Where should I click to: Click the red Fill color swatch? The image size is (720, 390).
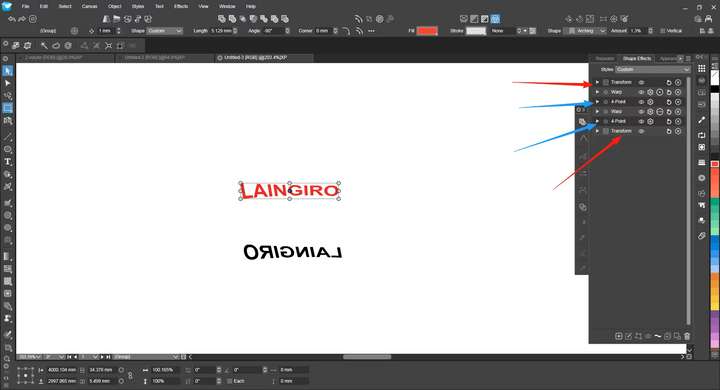point(427,31)
